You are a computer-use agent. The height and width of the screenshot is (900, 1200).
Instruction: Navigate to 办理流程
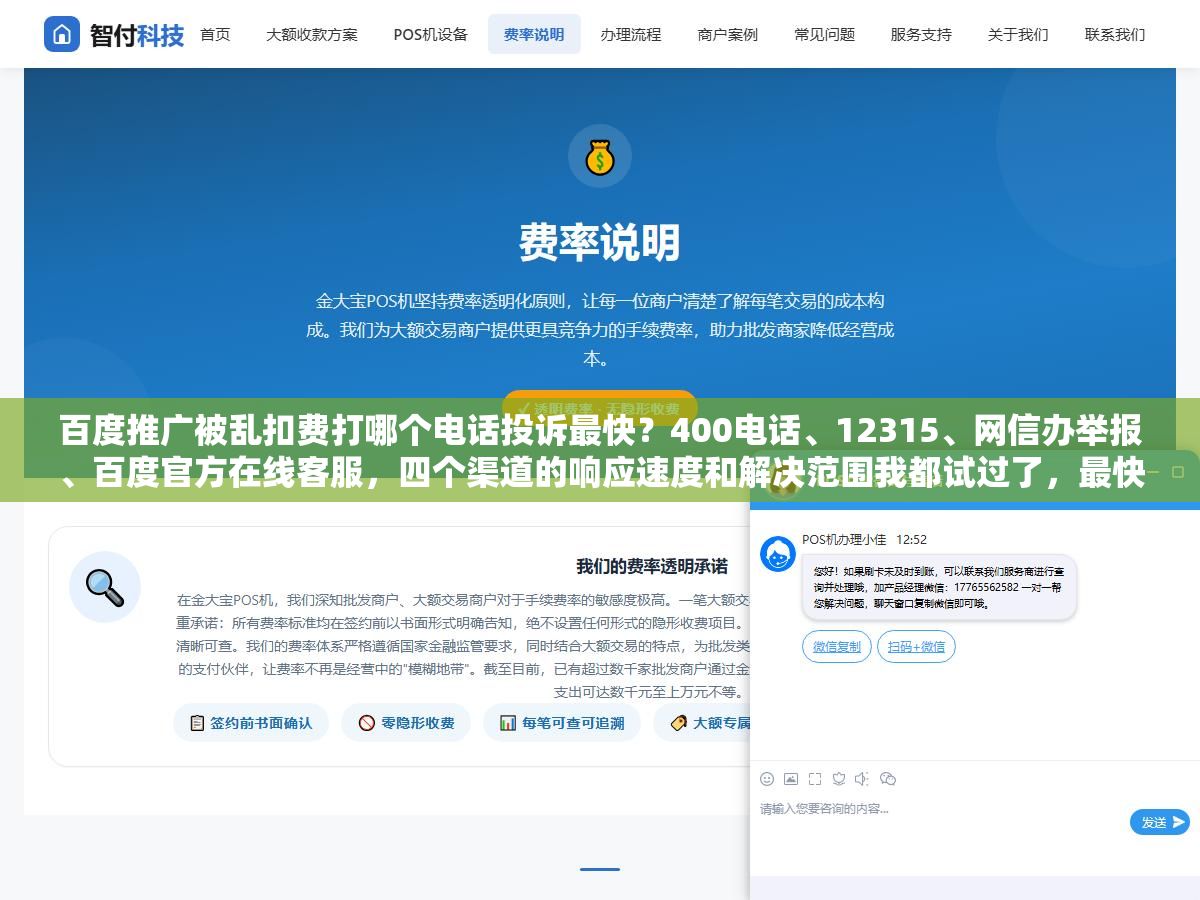(631, 34)
